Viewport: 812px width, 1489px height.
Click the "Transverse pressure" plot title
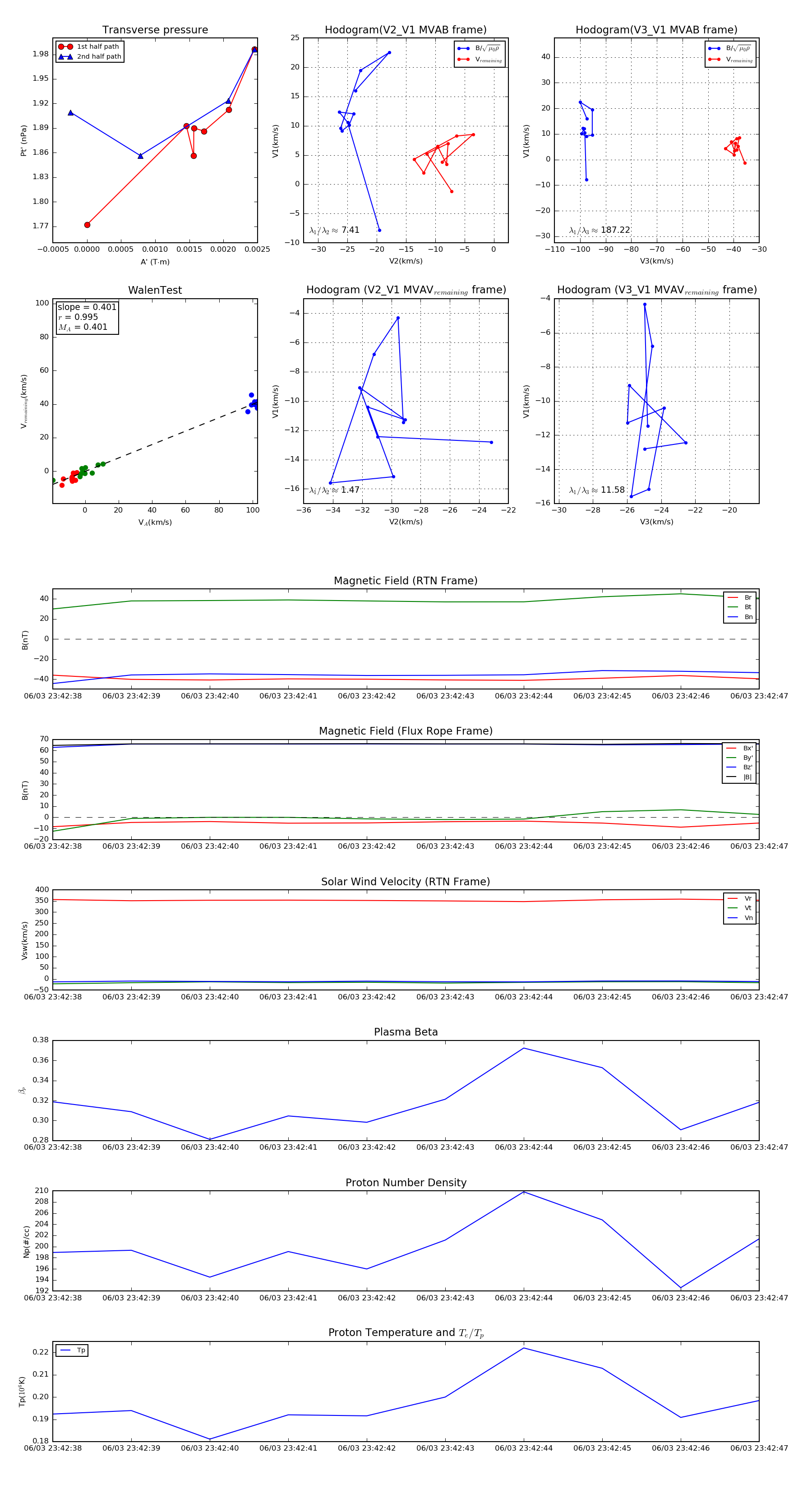click(155, 30)
